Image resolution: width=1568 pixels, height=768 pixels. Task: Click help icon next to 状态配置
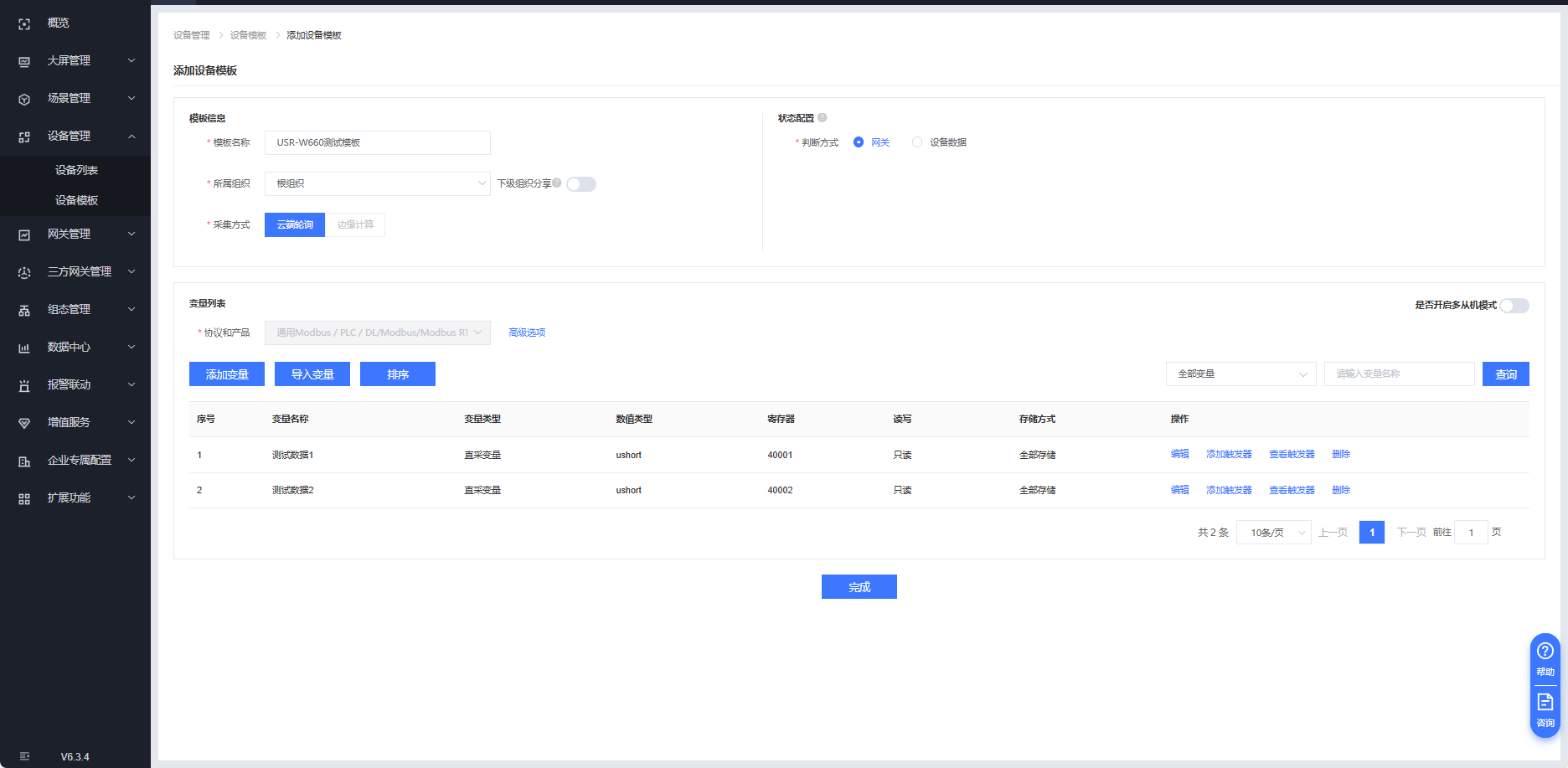823,118
